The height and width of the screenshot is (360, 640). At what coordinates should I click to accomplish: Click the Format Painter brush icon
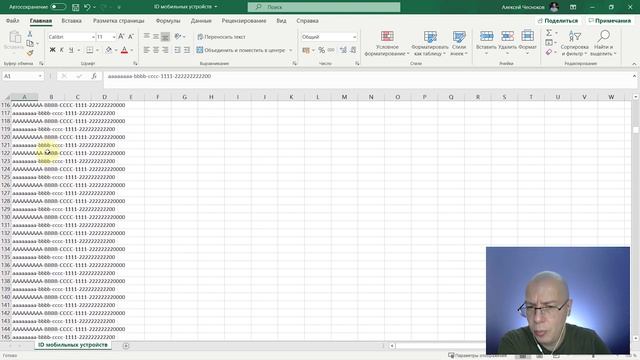point(30,53)
